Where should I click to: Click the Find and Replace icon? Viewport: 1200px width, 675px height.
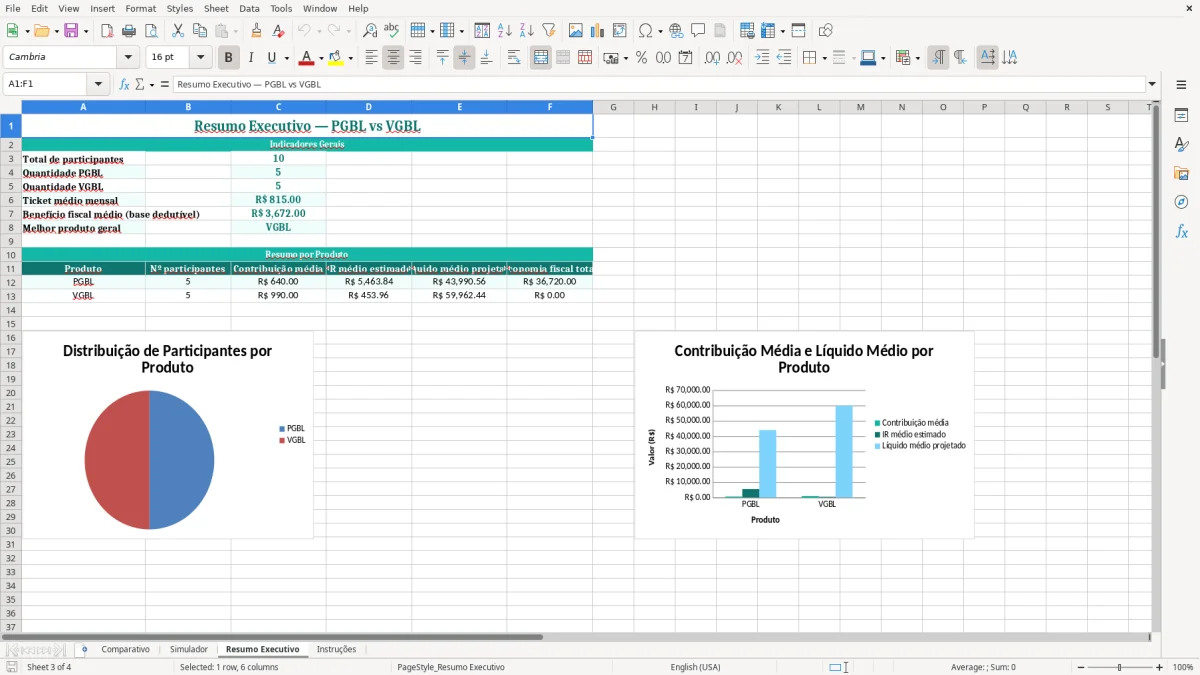pos(370,31)
